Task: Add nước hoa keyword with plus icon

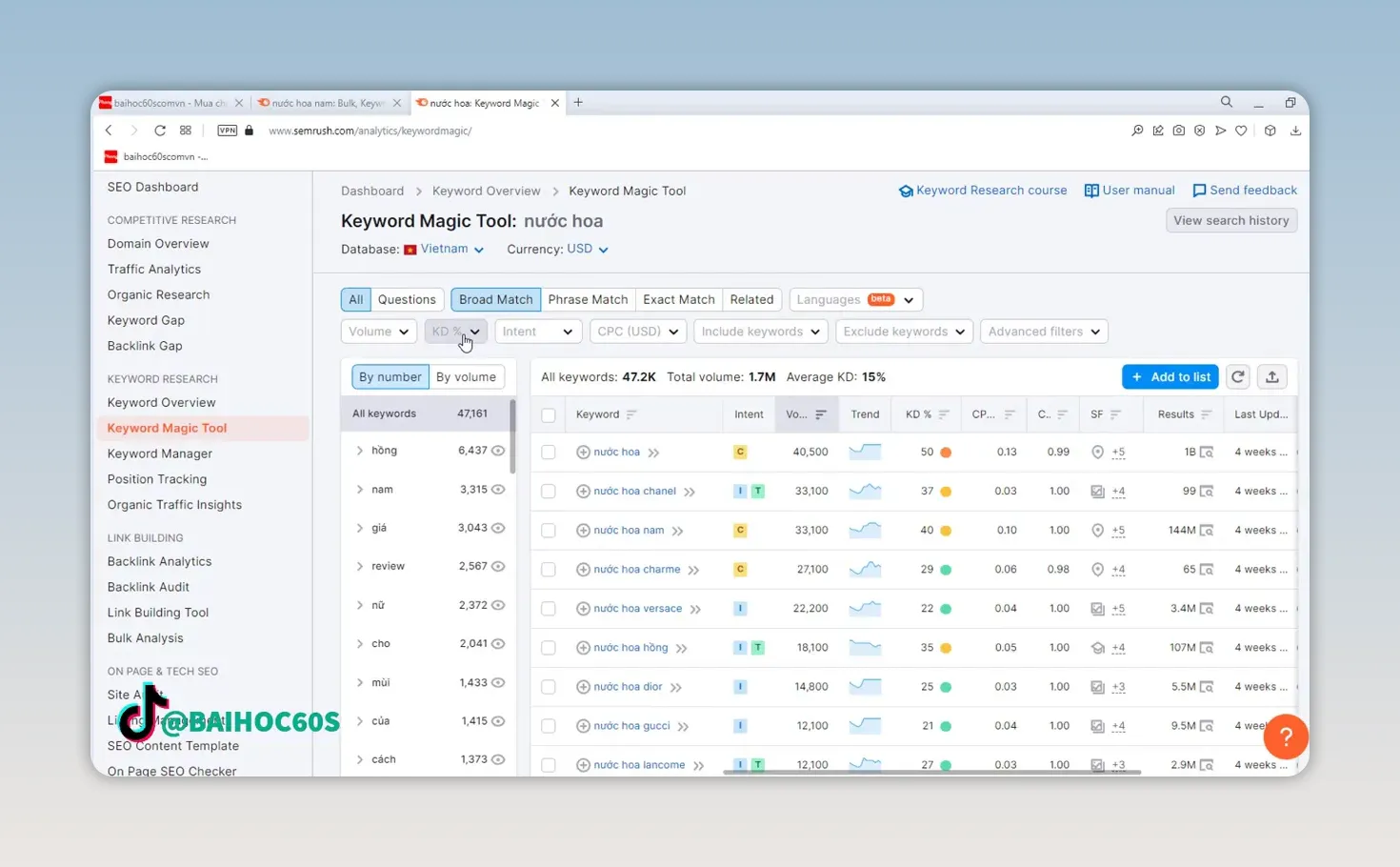Action: [x=583, y=452]
